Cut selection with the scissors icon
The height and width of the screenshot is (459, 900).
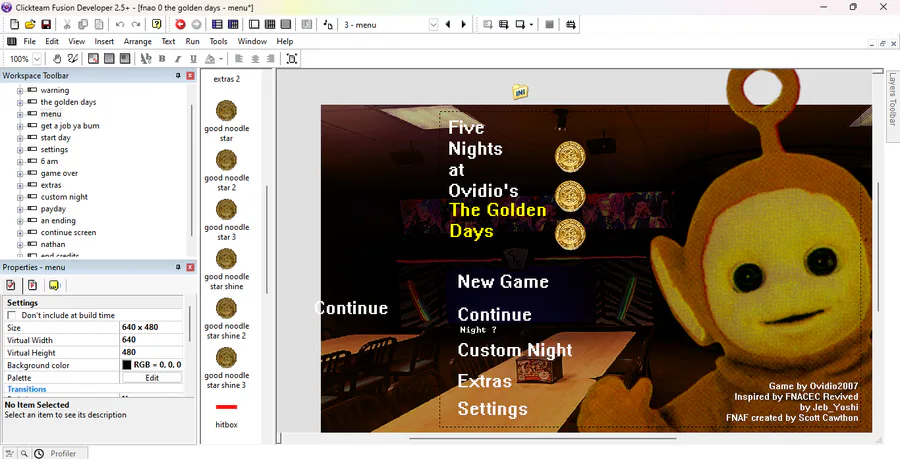[67, 25]
